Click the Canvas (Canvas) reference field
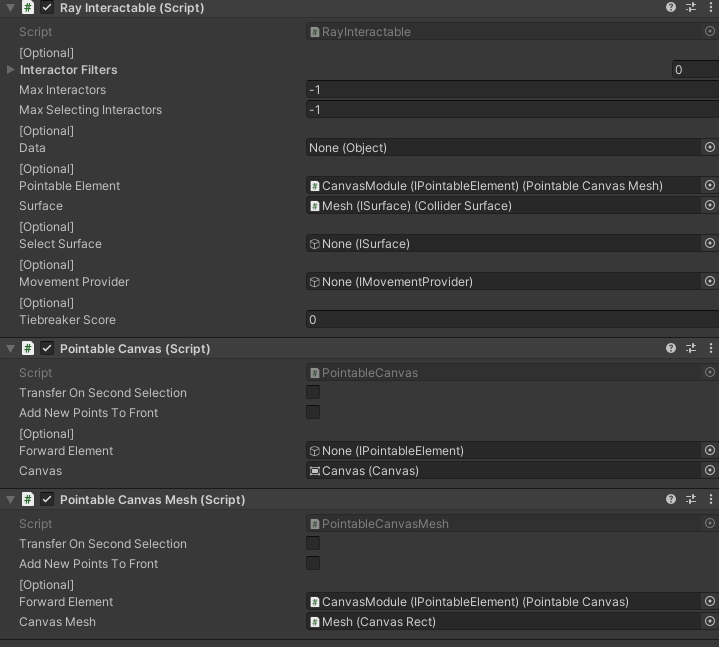The height and width of the screenshot is (647, 719). coord(503,470)
